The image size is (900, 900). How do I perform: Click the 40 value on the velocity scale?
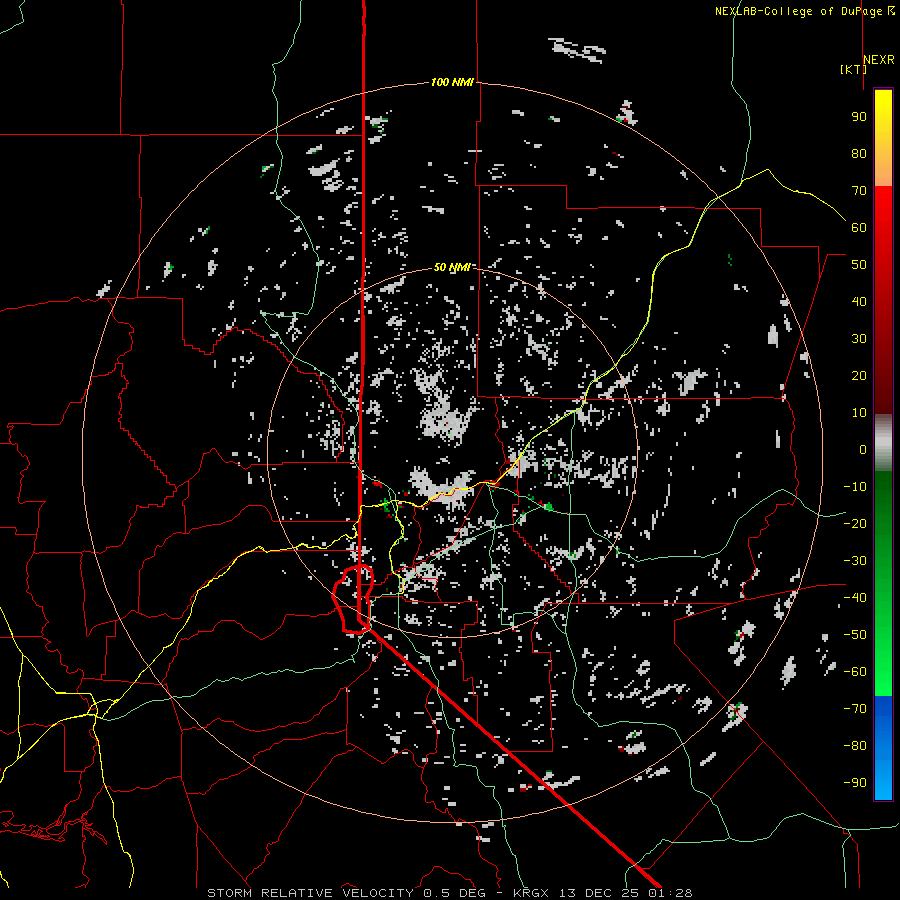pos(859,301)
